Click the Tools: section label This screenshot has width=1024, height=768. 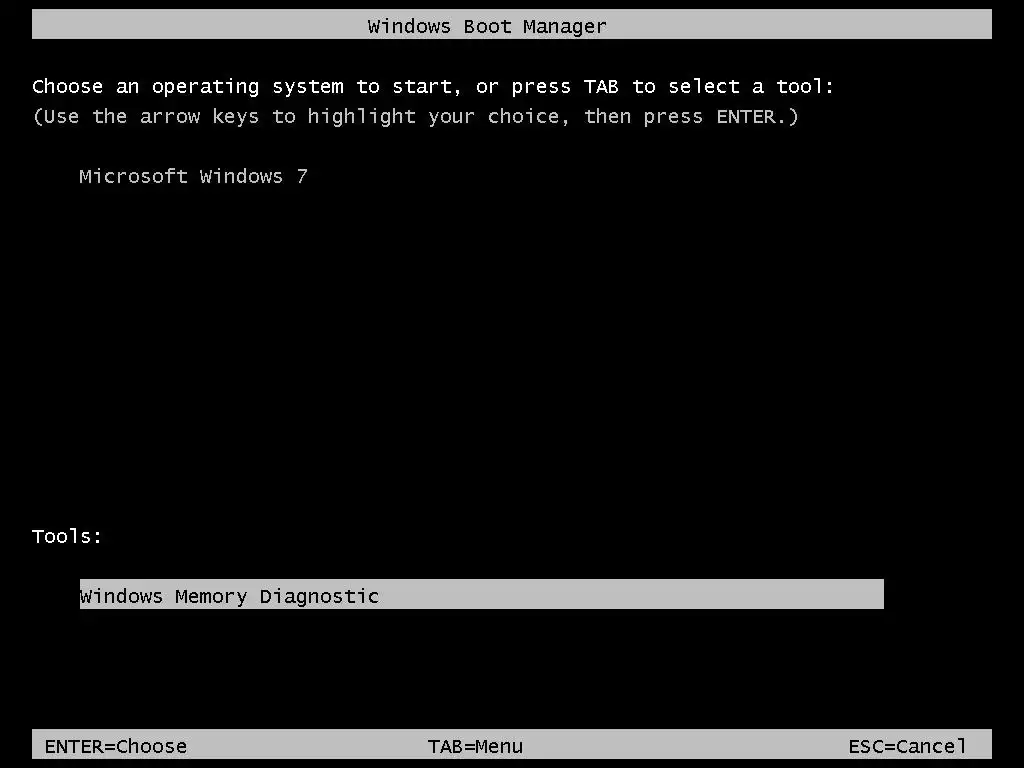67,536
